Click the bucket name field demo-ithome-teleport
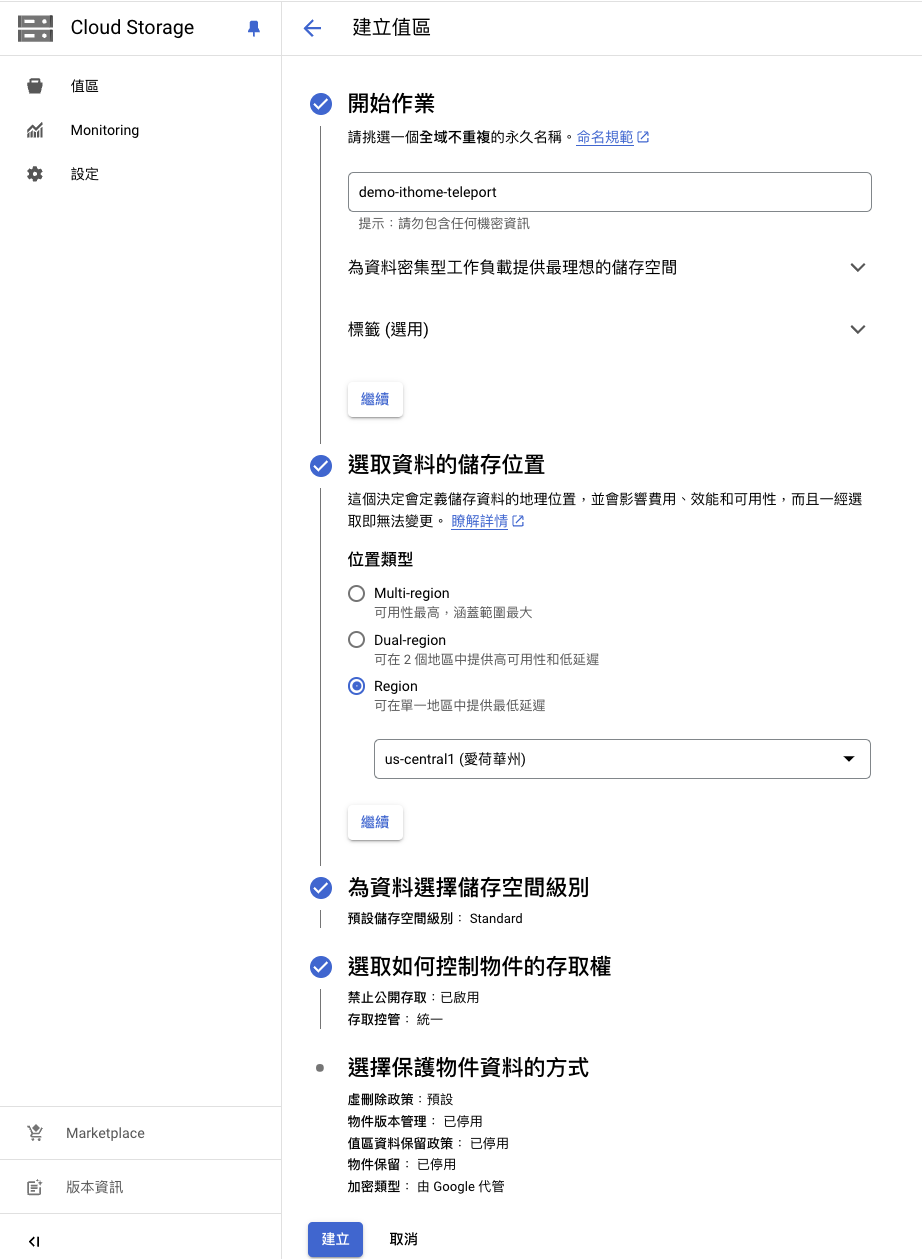922x1259 pixels. pos(609,192)
